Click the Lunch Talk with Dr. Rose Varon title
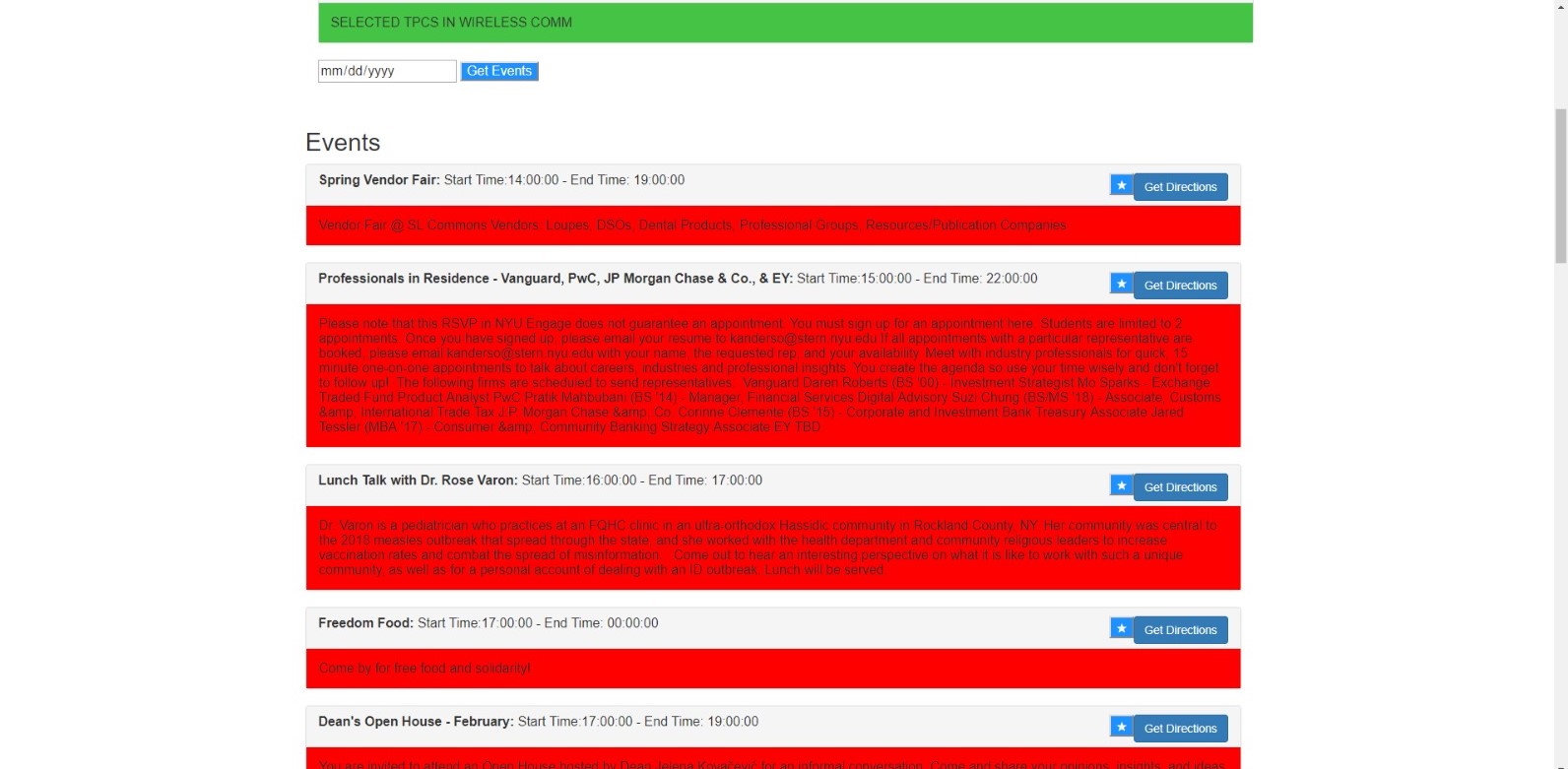Screen dimensions: 1568x769 418,481
